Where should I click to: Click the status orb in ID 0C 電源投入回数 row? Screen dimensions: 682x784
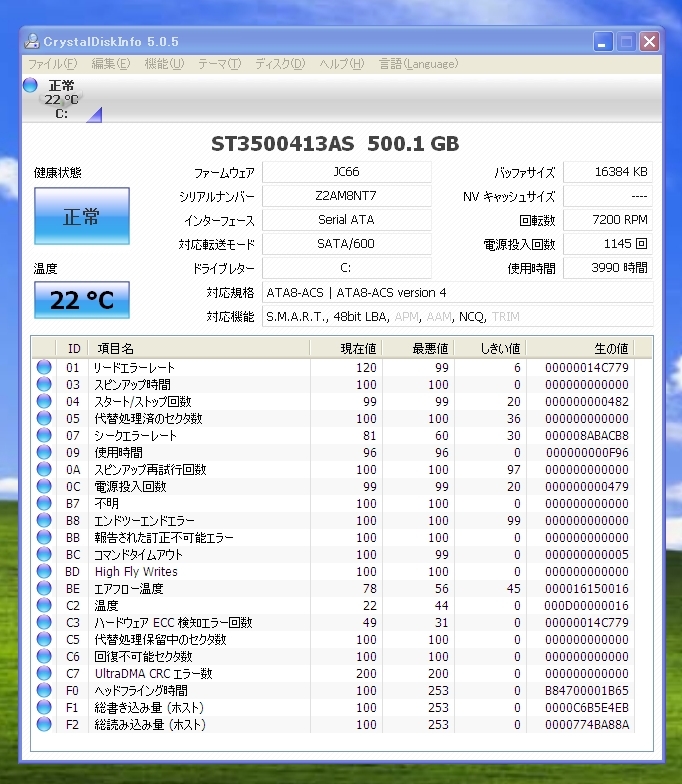(44, 486)
